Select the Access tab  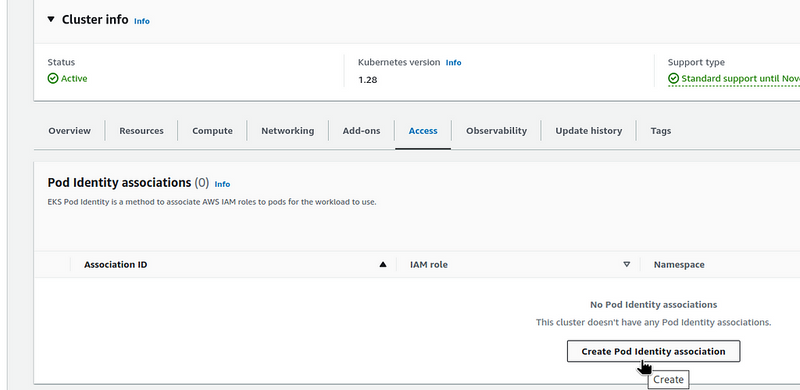pyautogui.click(x=423, y=131)
